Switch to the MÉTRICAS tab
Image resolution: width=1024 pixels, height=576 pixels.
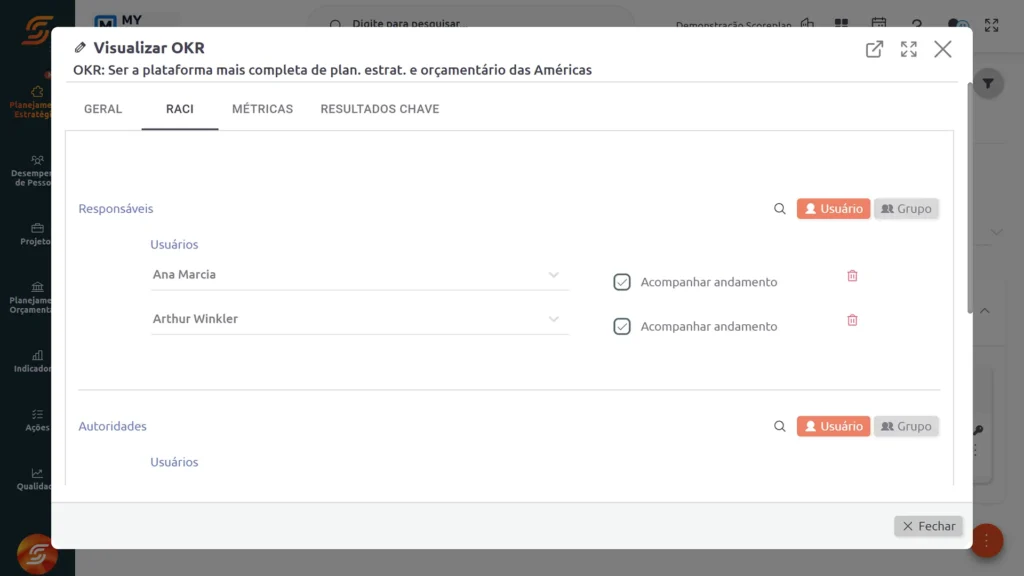click(262, 109)
